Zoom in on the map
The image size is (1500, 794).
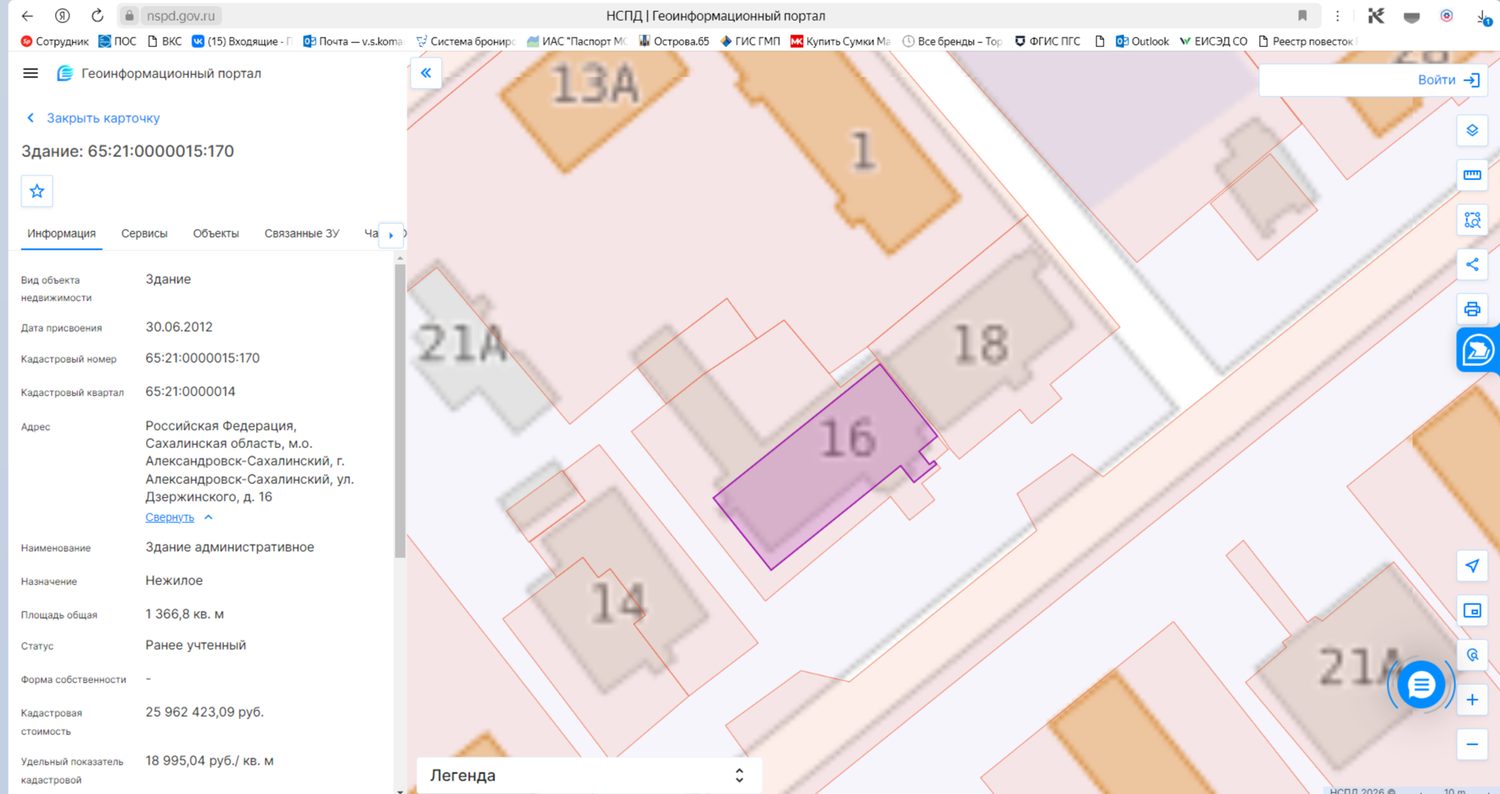point(1472,700)
